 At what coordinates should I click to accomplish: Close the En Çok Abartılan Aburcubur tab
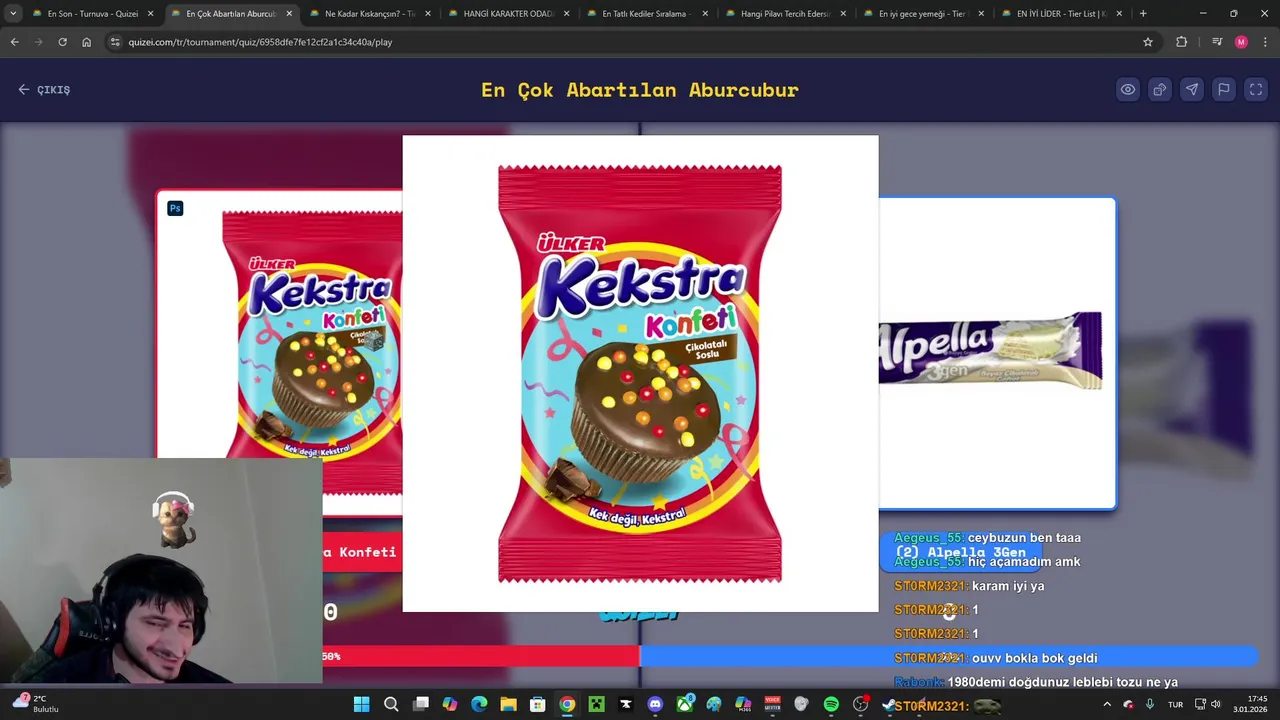[289, 14]
